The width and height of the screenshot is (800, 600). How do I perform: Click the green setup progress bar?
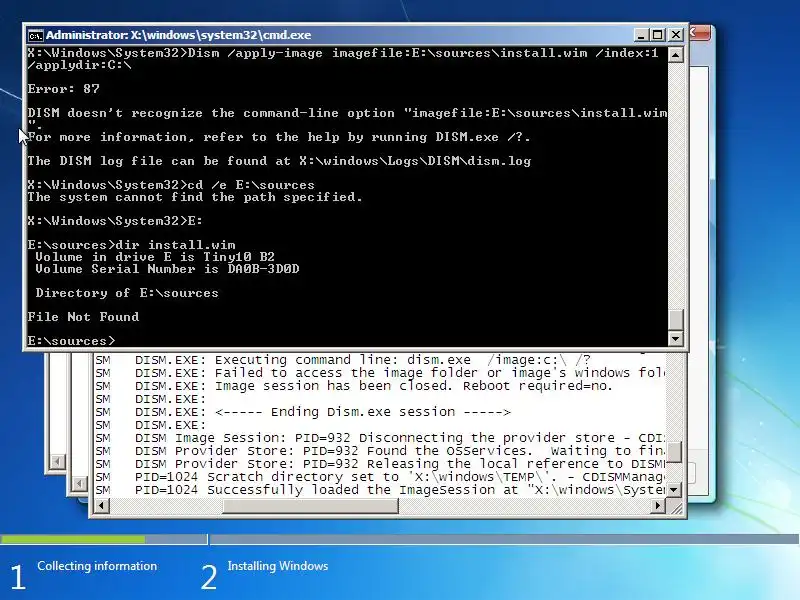73,539
